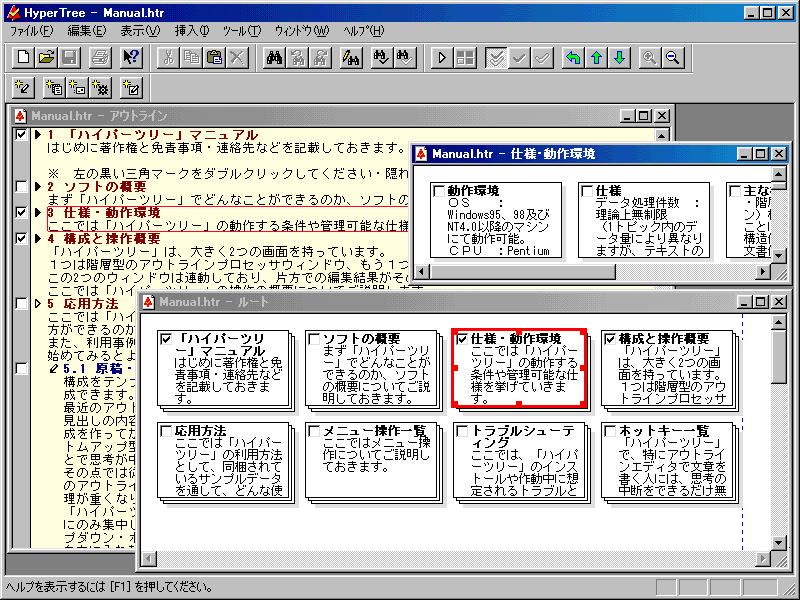Image resolution: width=800 pixels, height=600 pixels.
Task: Collapse outline item 1 triangle marker
Action: (38, 135)
